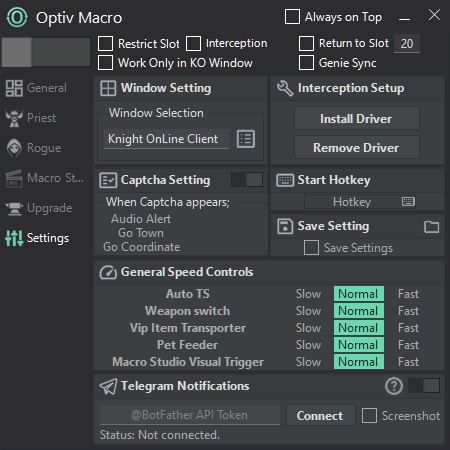Open the General tab in sidebar

point(36,88)
